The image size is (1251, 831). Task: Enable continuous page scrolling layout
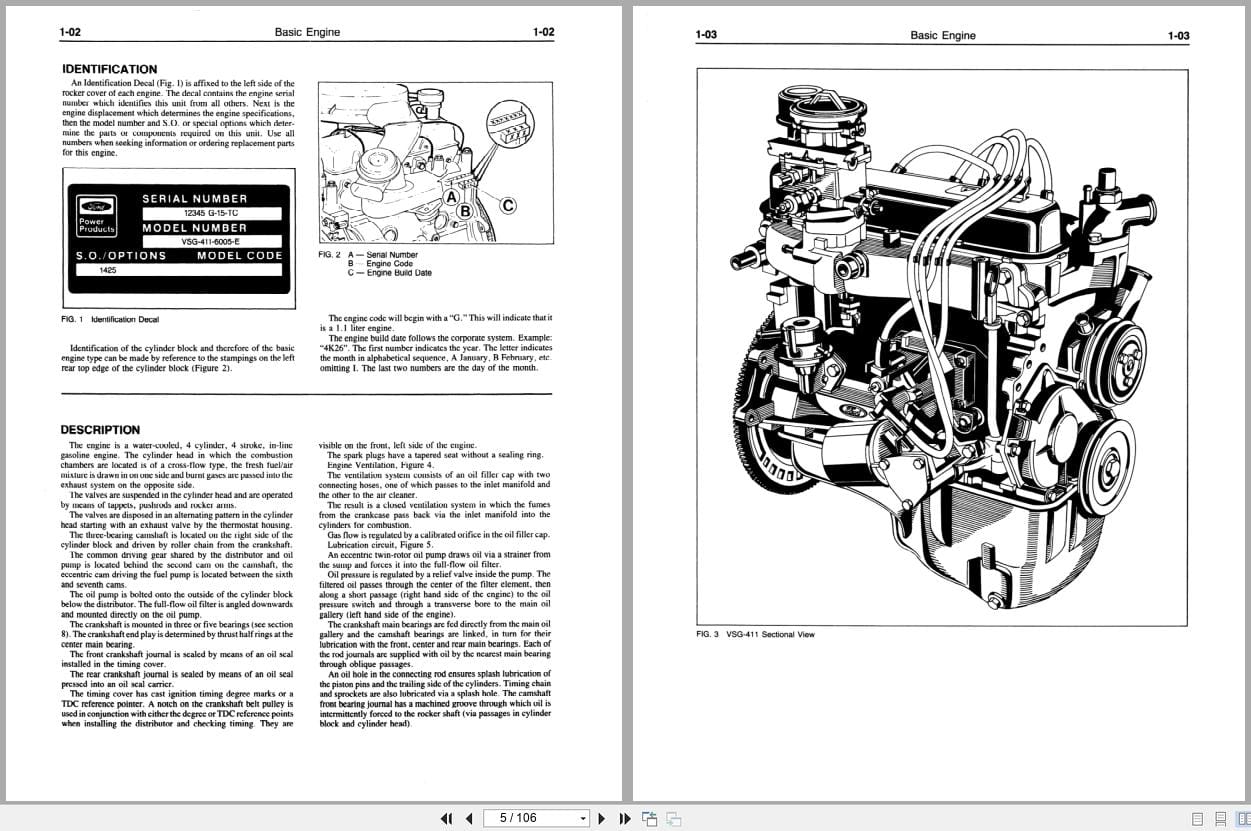(x=1221, y=818)
